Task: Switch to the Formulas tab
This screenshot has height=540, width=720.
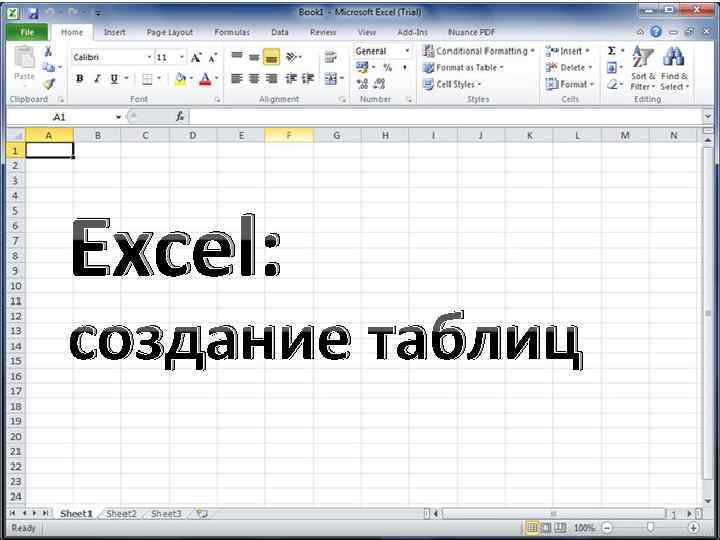Action: point(232,32)
